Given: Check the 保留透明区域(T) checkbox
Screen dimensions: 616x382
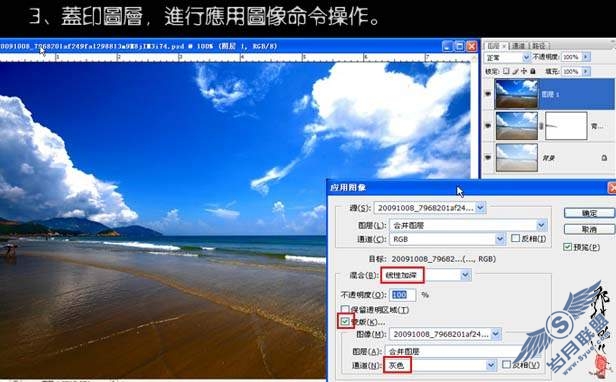Looking at the screenshot, I should [x=345, y=310].
